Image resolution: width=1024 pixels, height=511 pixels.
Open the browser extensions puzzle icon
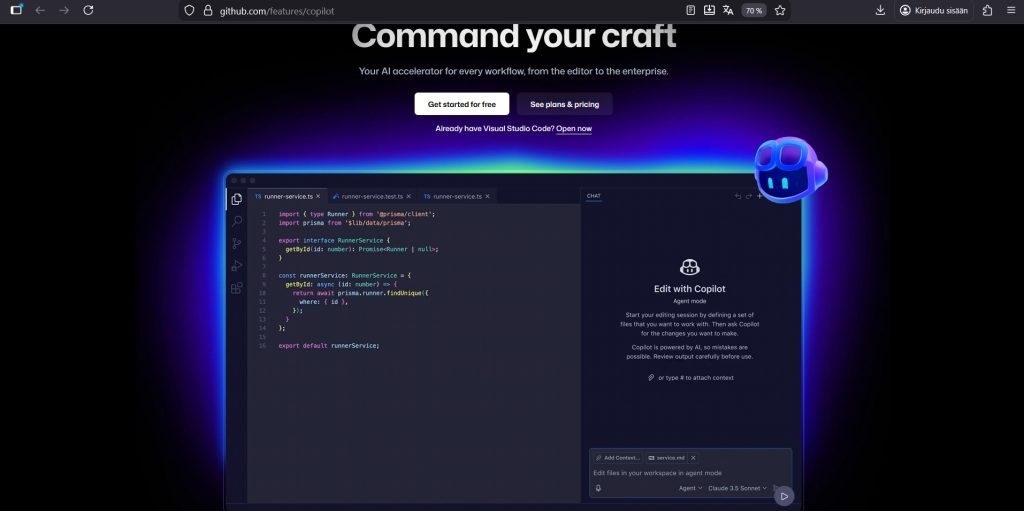[987, 10]
